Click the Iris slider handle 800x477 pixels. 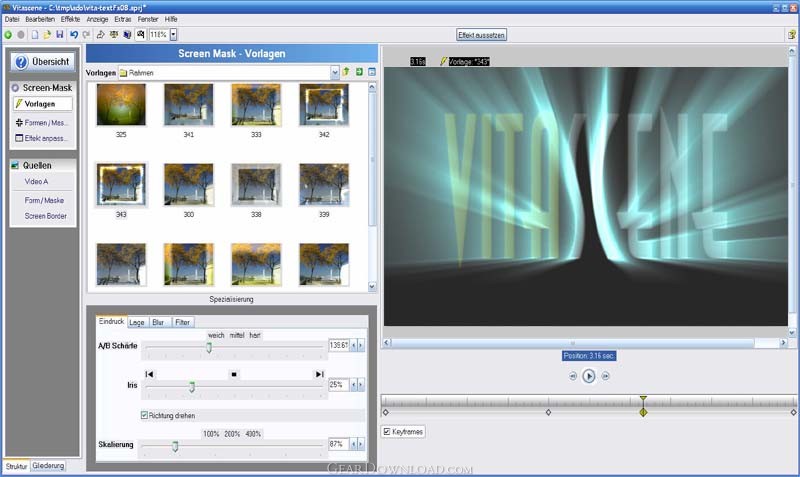(192, 387)
